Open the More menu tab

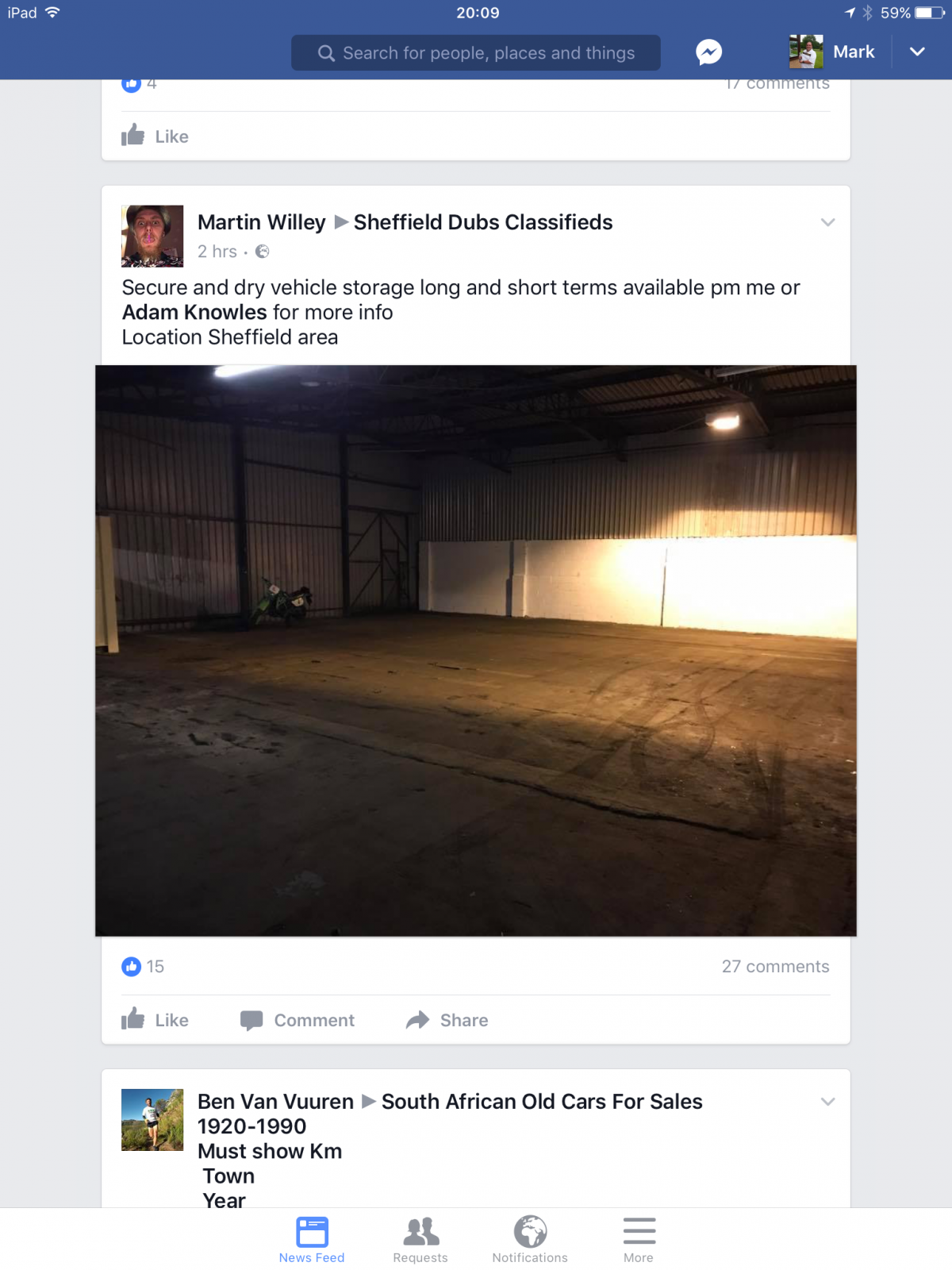coord(639,1240)
